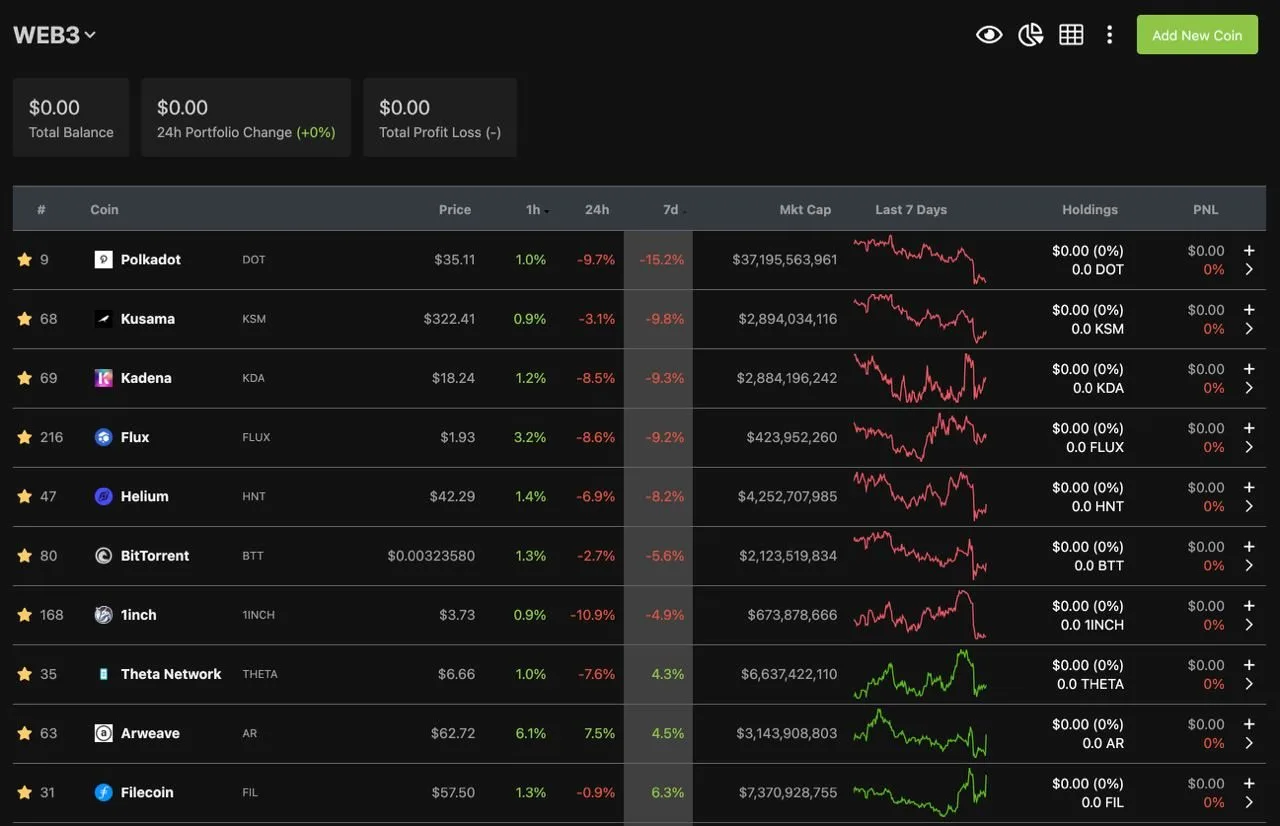Click the Flux coin logo icon

(x=103, y=437)
